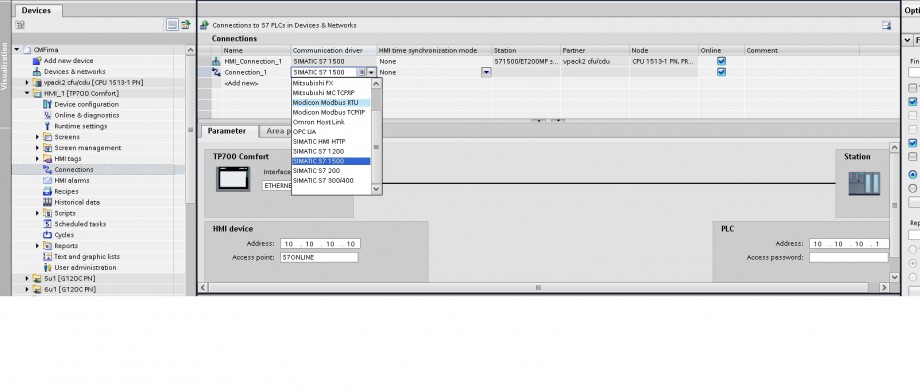Expand the HMI tags folder arrow

click(x=38, y=158)
